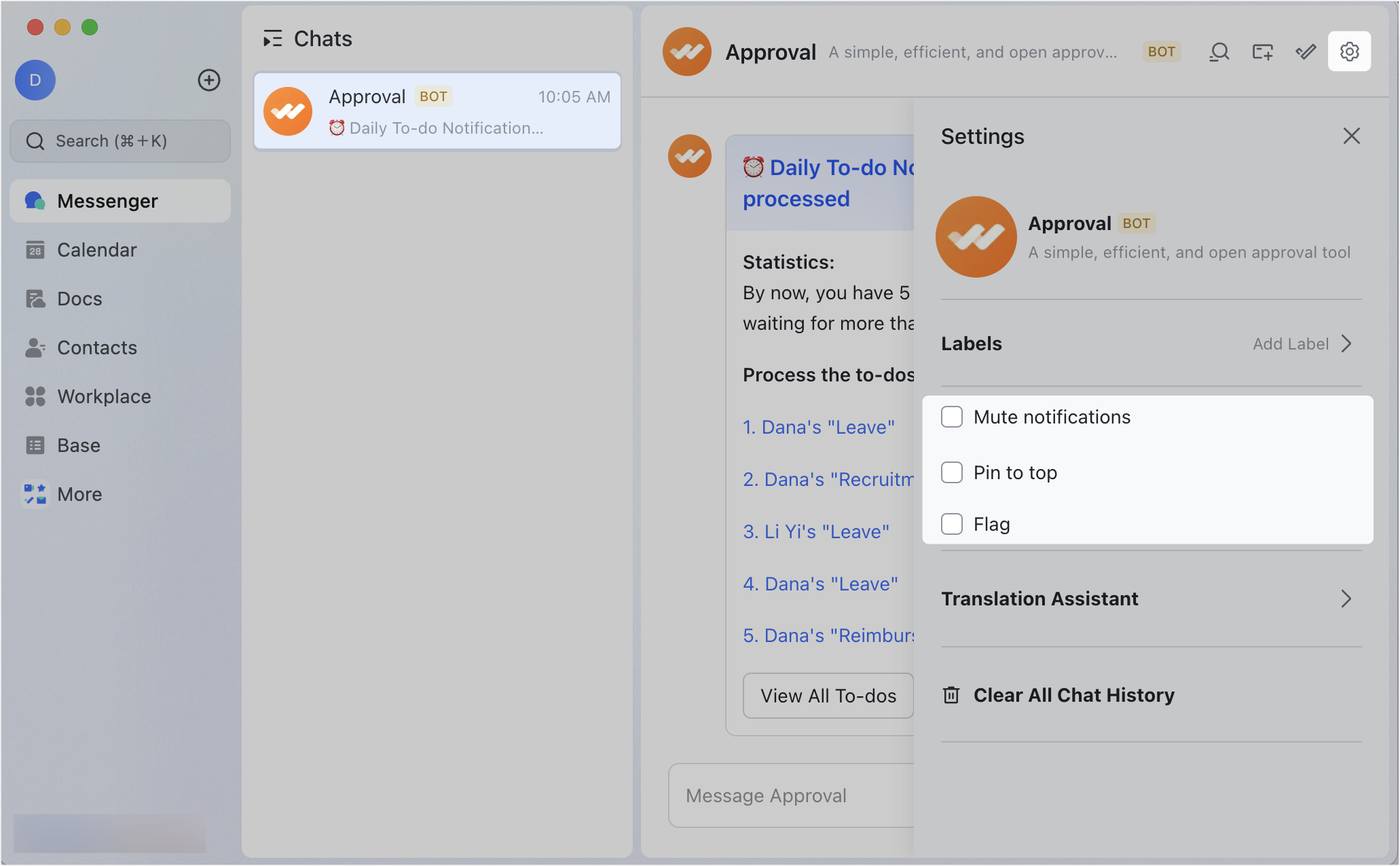This screenshot has width=1400, height=866.
Task: Tick the Flag checkbox
Action: pyautogui.click(x=952, y=524)
